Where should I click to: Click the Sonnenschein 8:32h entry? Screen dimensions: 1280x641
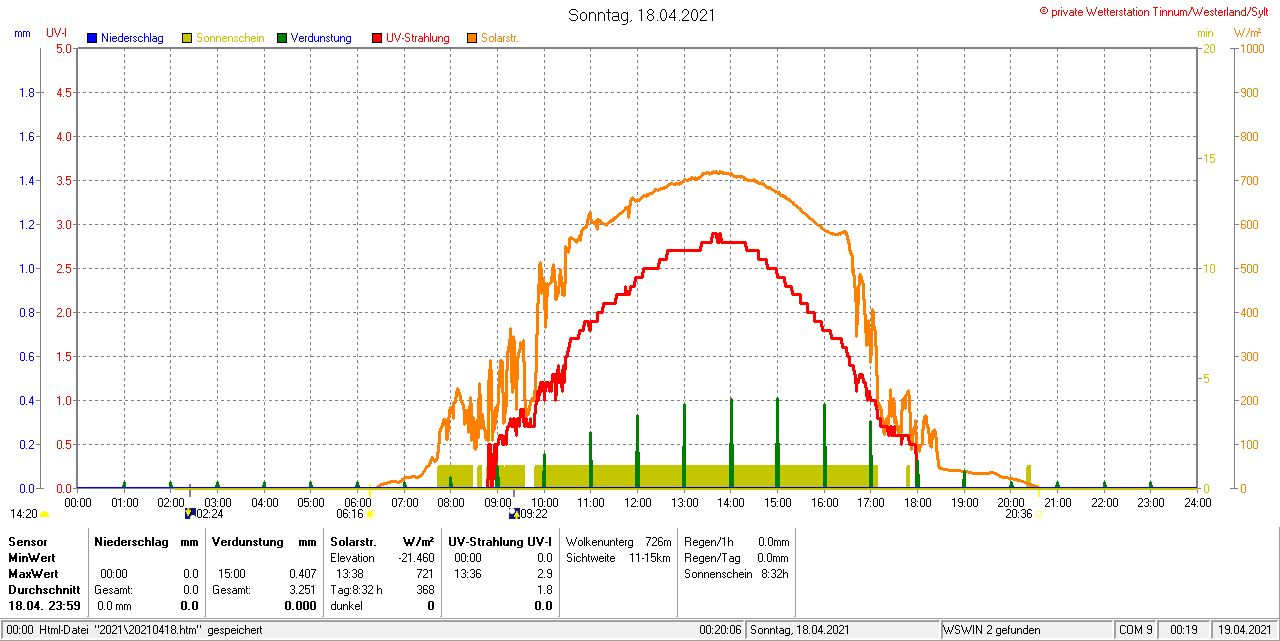(736, 574)
